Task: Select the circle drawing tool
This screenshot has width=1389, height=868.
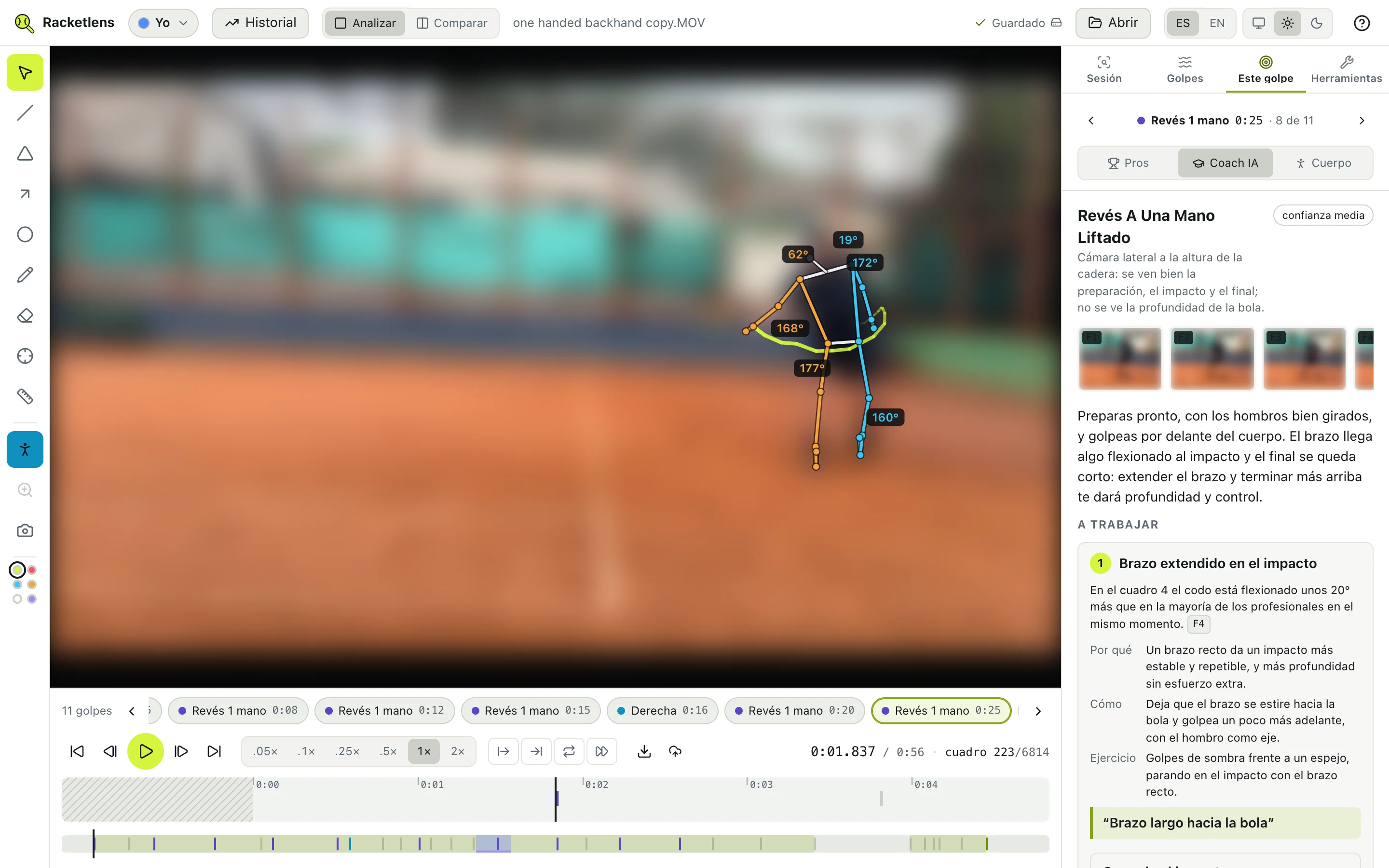Action: pyautogui.click(x=25, y=234)
